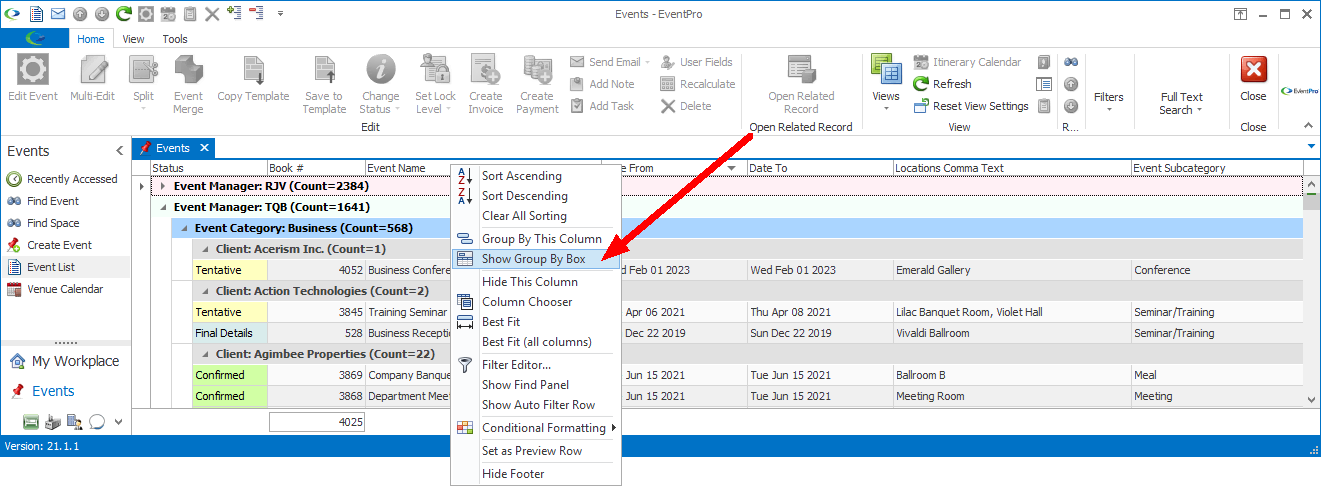Image resolution: width=1321 pixels, height=486 pixels.
Task: Click Add Note in the ribbon
Action: pos(603,84)
